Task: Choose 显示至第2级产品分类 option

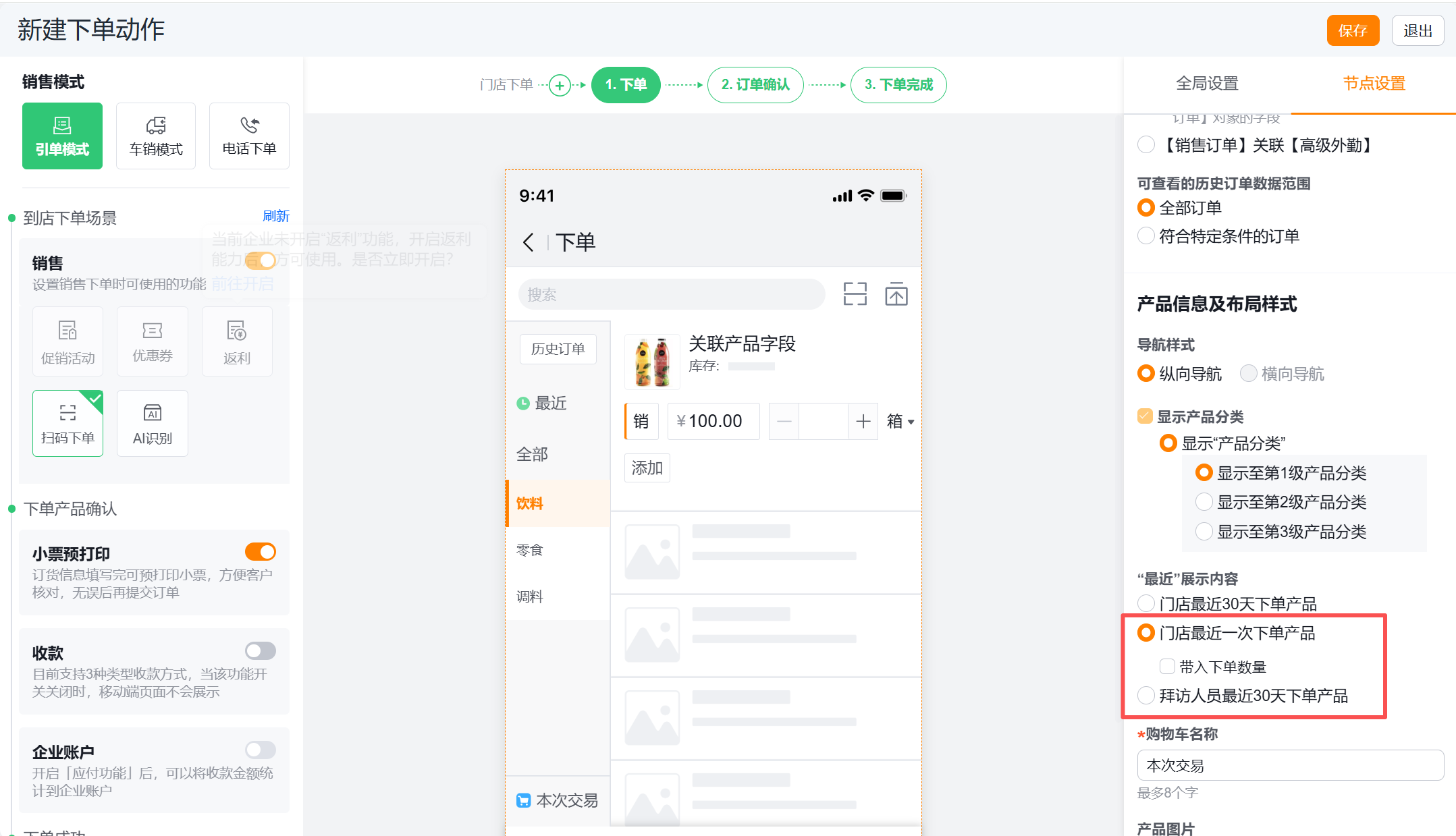Action: (x=1204, y=502)
